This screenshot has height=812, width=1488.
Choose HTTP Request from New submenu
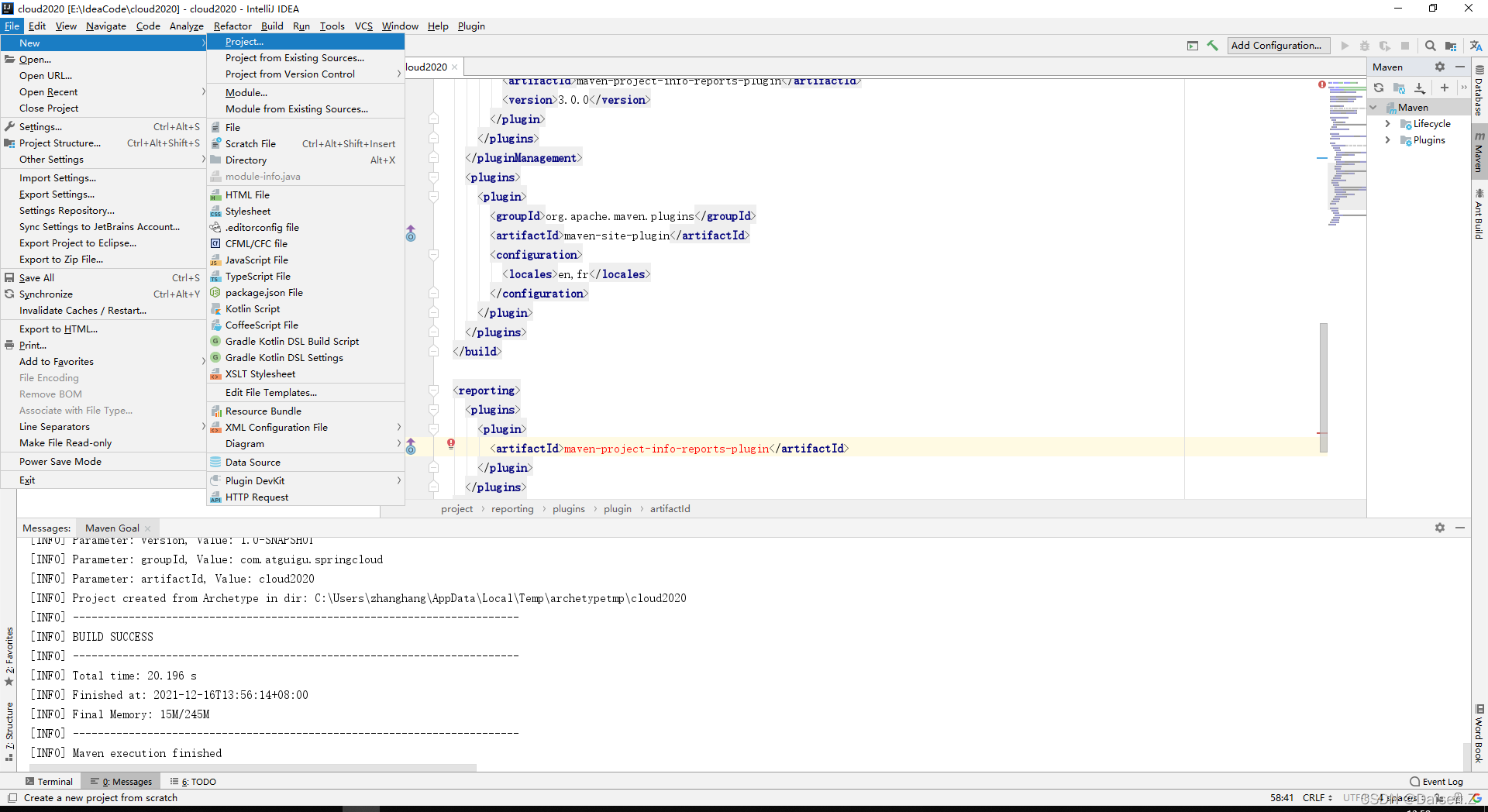pyautogui.click(x=305, y=497)
